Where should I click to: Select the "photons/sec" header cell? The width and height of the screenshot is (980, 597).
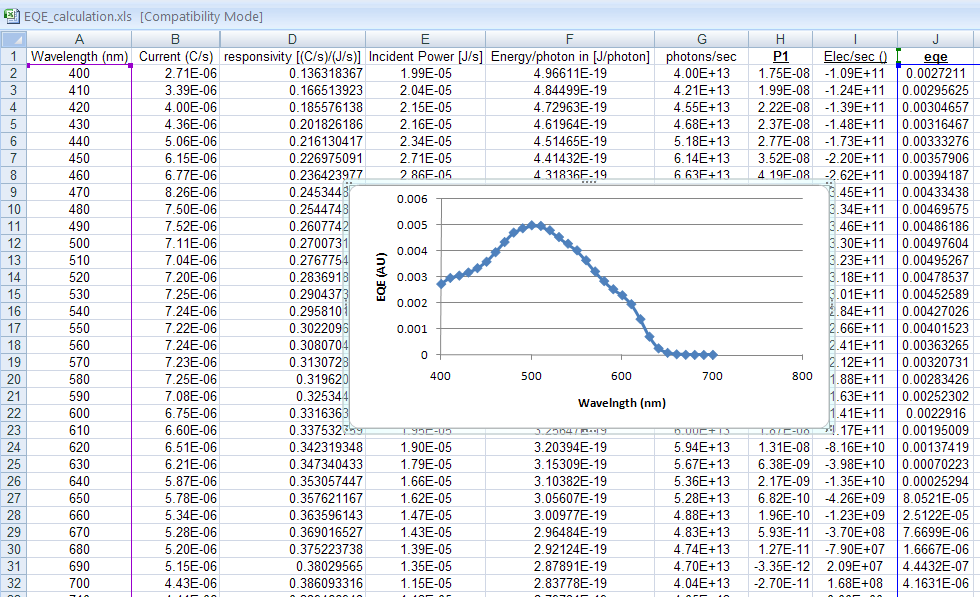(701, 57)
